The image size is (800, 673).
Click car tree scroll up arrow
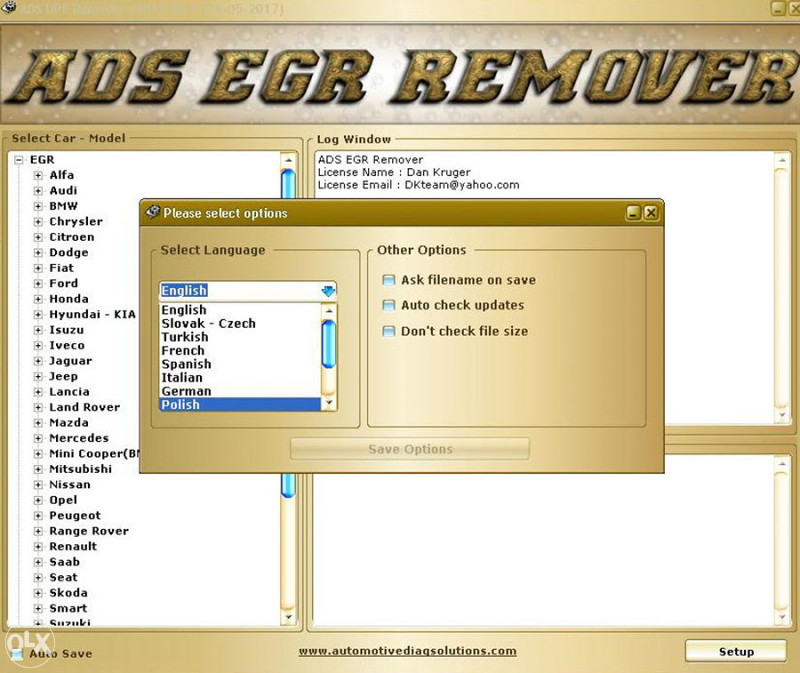click(288, 160)
